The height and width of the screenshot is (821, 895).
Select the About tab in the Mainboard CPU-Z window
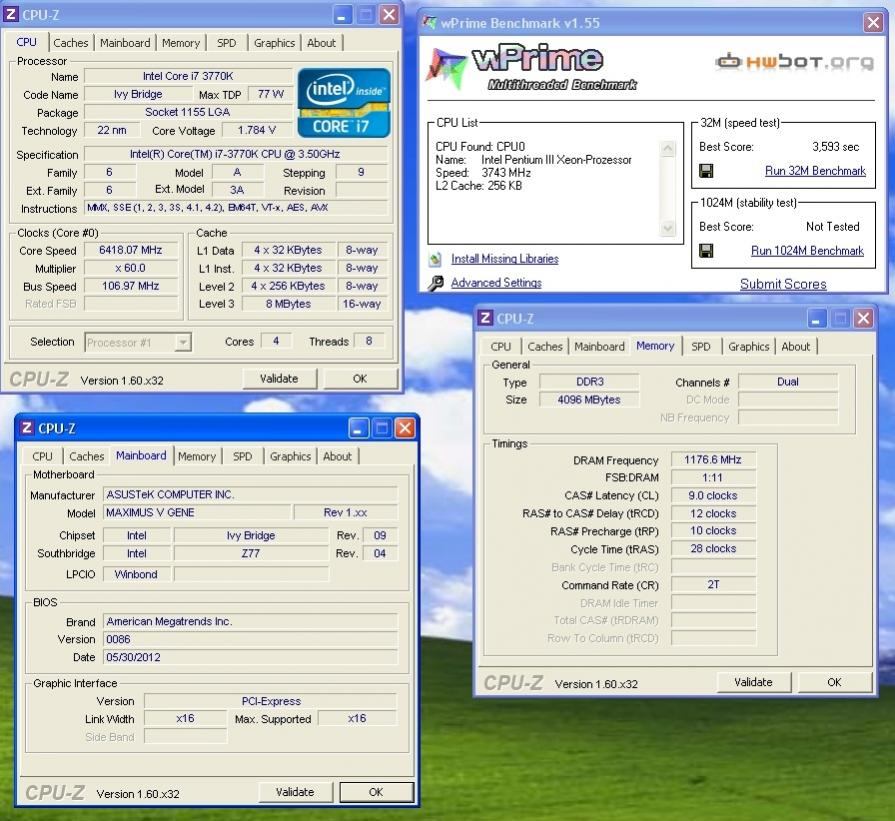click(x=337, y=456)
